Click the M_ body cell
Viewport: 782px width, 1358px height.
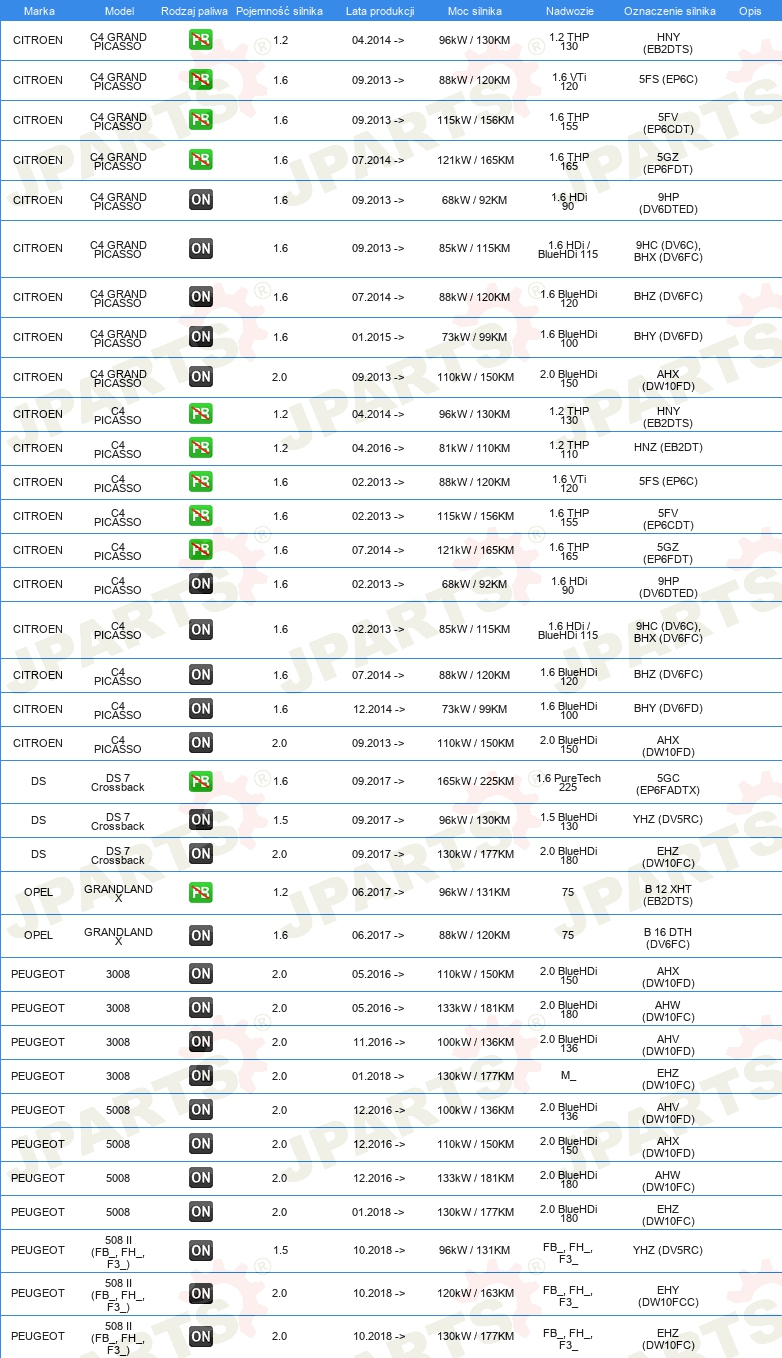pos(569,1076)
